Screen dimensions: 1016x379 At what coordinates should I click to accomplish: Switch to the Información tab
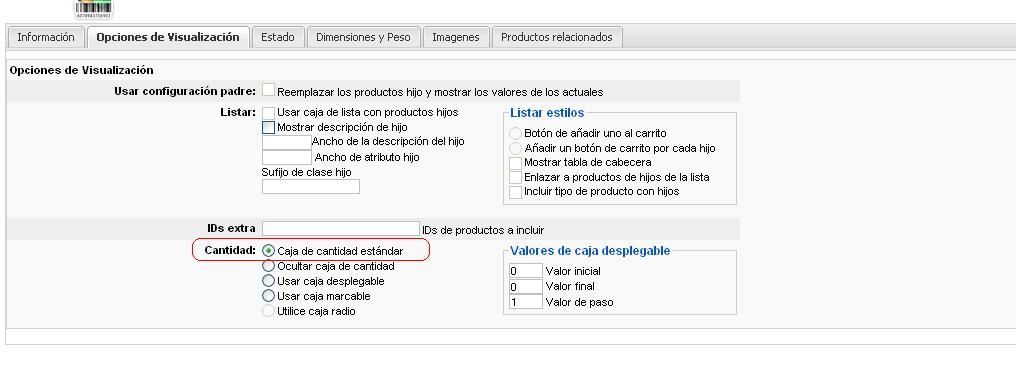[46, 37]
